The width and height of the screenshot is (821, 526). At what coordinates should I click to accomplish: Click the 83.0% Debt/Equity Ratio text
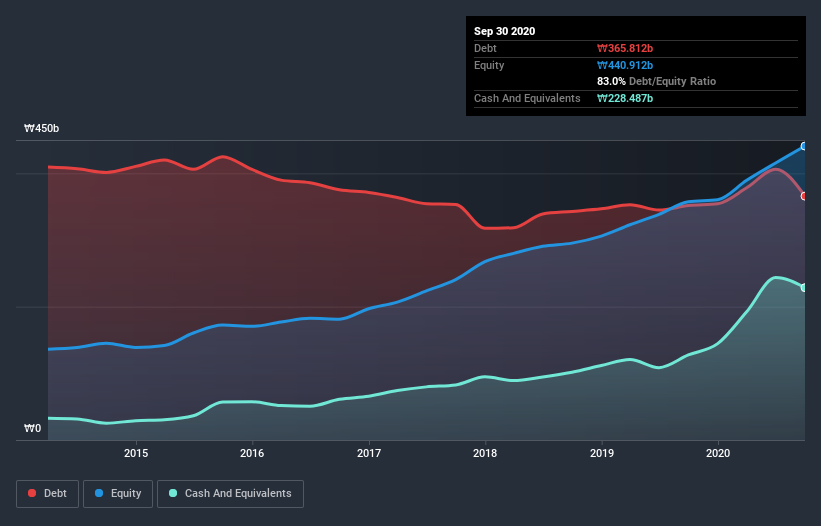(x=656, y=82)
